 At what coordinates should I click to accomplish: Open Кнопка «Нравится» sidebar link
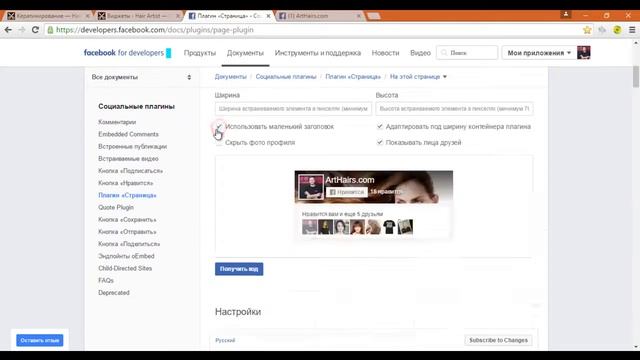pos(126,183)
